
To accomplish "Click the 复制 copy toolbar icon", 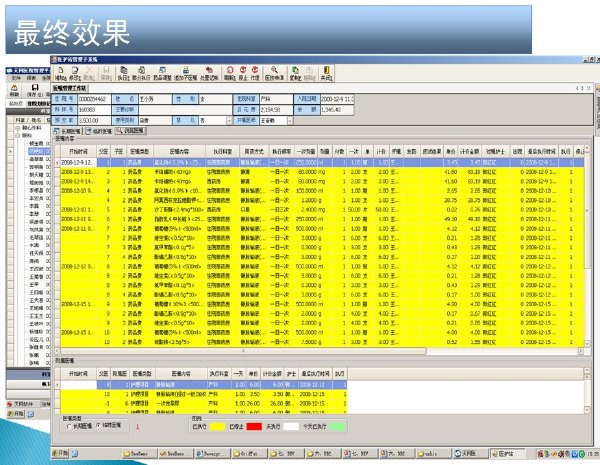I will click(x=295, y=73).
